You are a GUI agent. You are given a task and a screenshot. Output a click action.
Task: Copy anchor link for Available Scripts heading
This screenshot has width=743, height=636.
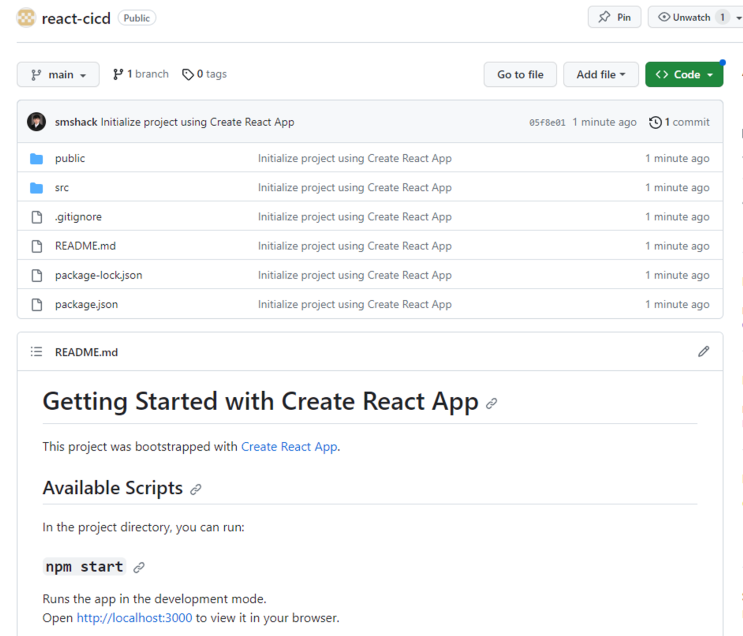(x=196, y=490)
